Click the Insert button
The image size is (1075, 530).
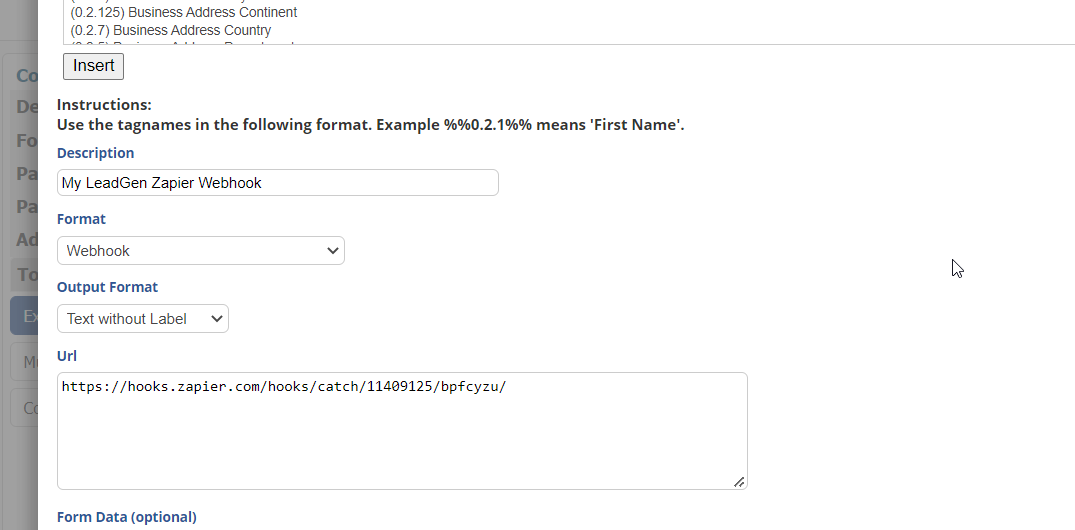point(93,66)
